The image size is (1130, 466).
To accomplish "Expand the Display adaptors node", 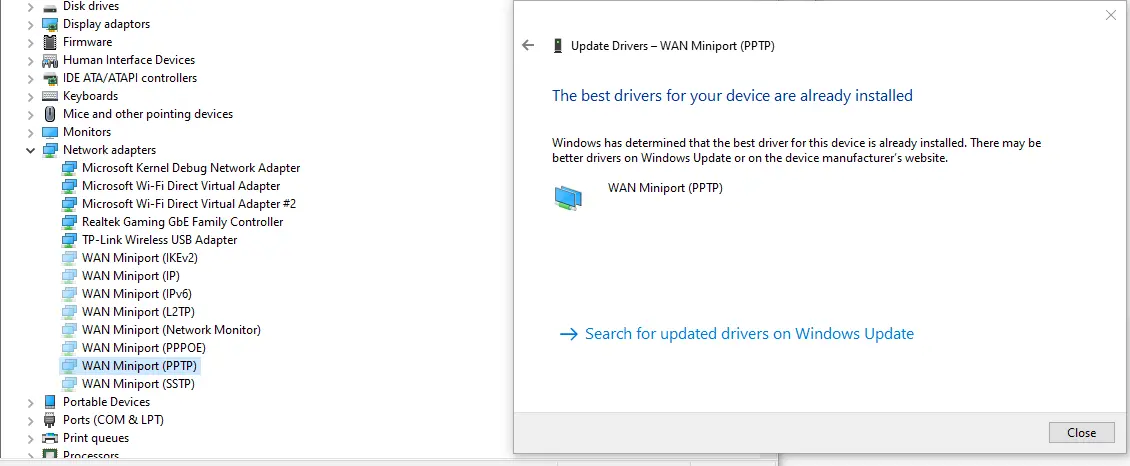I will coord(30,24).
